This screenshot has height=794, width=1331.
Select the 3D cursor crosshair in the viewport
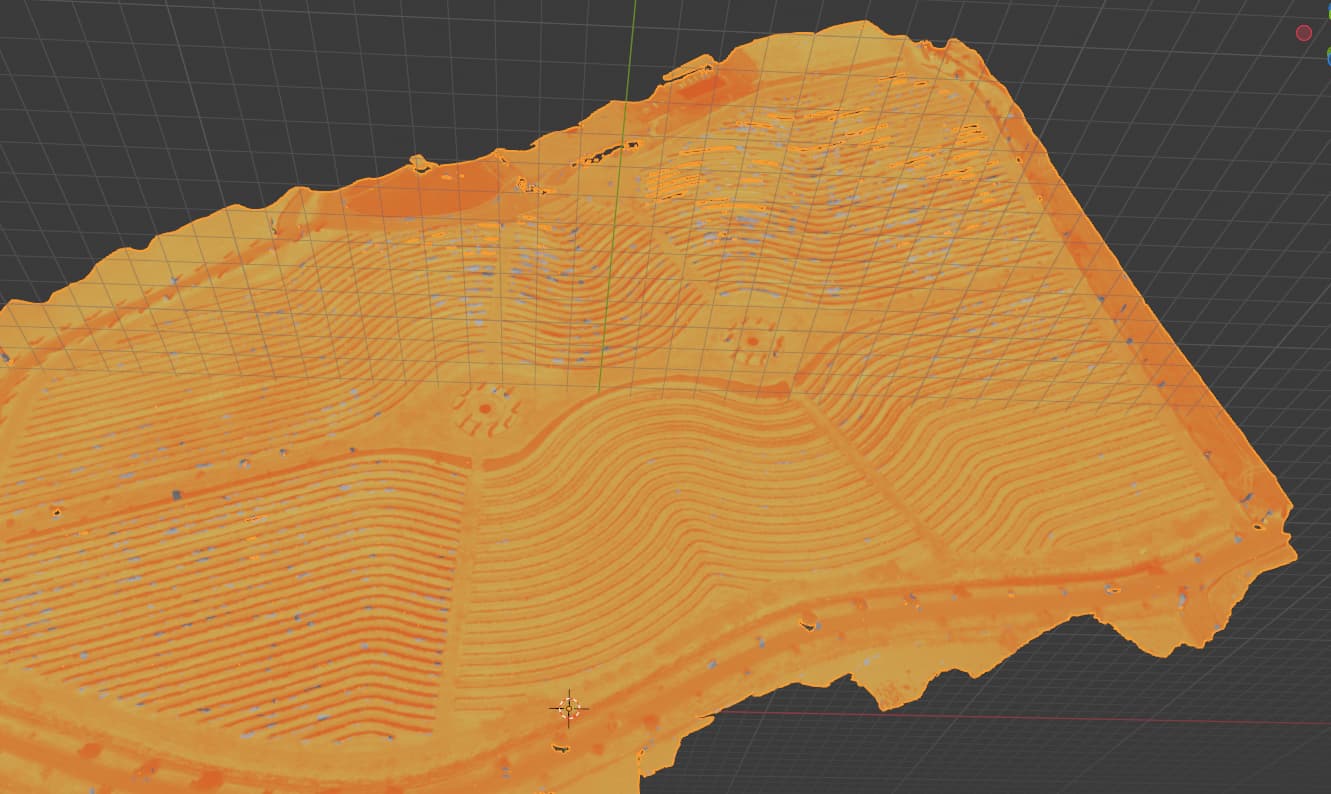point(569,709)
